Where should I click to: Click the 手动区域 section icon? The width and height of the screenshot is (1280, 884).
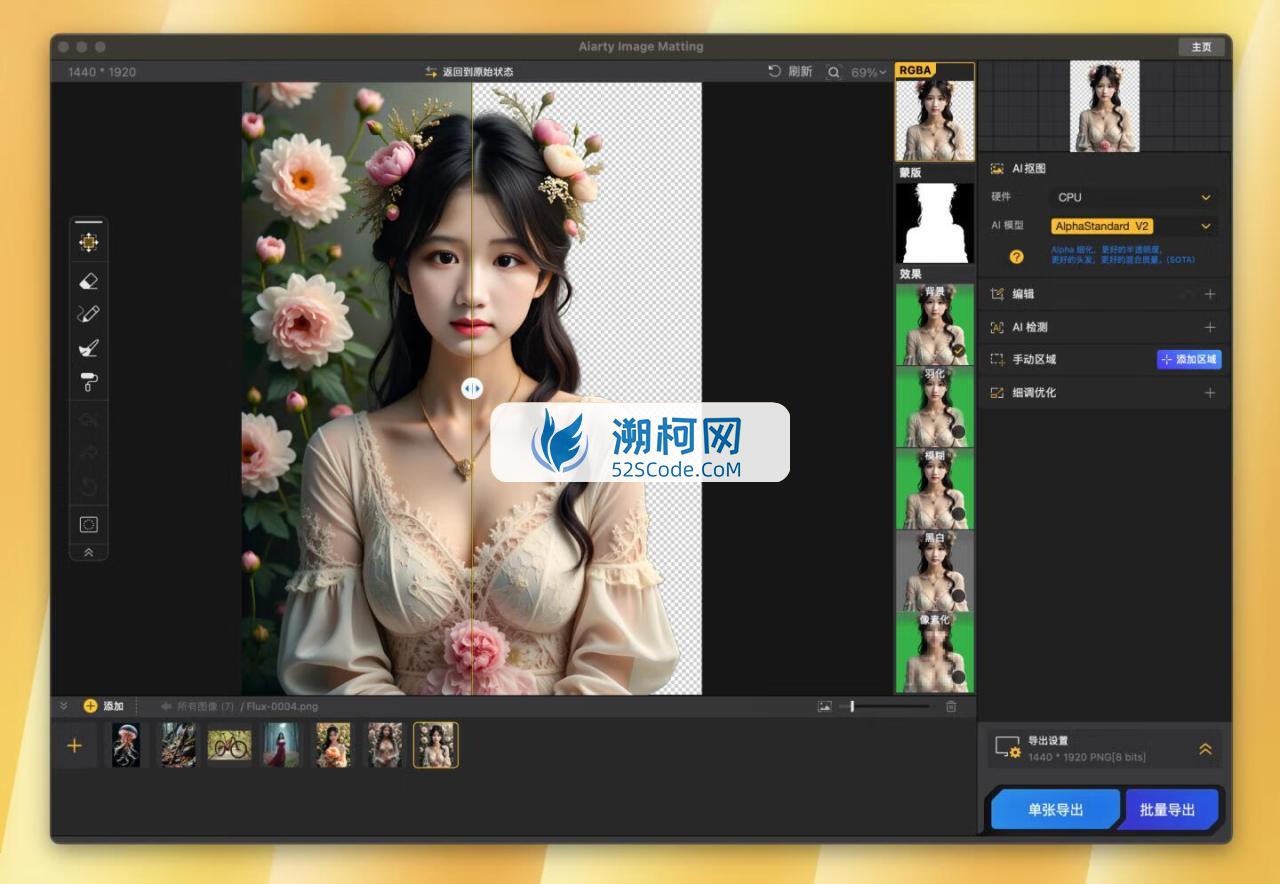pyautogui.click(x=997, y=359)
